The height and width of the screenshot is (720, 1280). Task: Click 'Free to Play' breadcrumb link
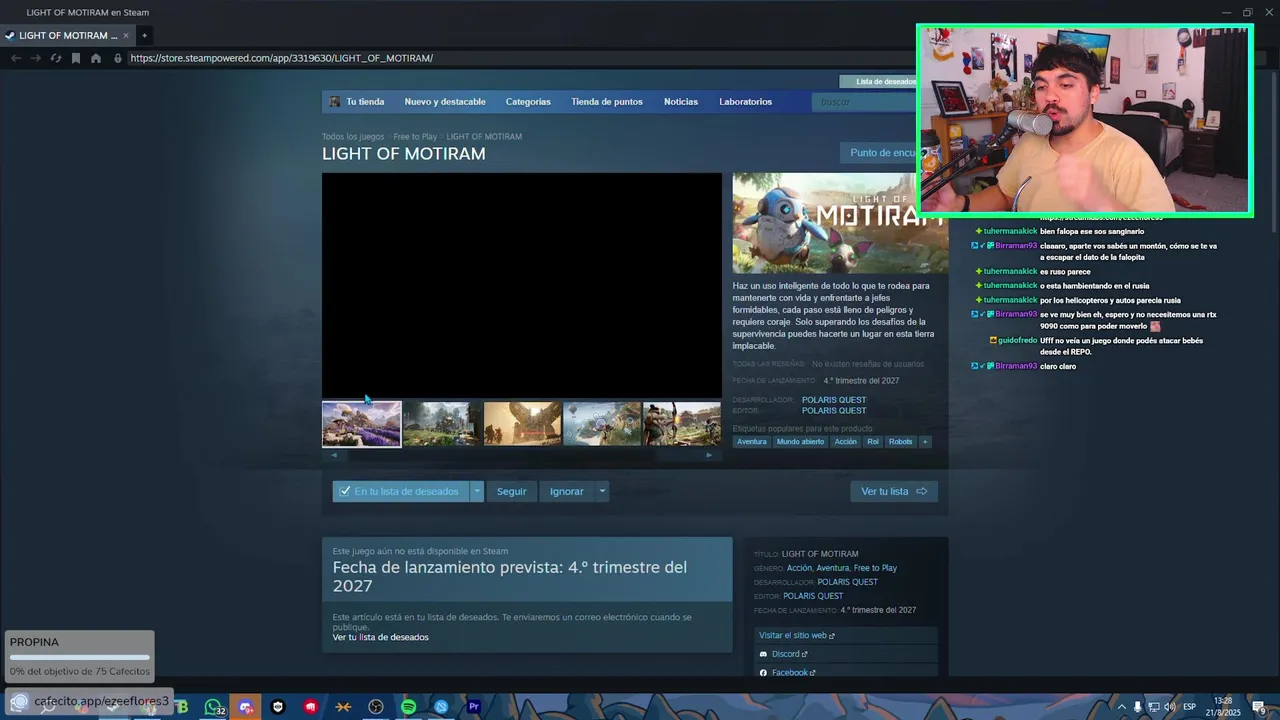click(415, 137)
